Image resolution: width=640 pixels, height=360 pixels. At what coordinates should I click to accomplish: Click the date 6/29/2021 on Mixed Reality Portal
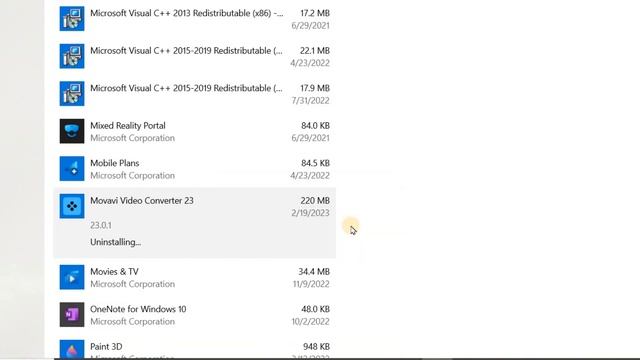point(310,138)
